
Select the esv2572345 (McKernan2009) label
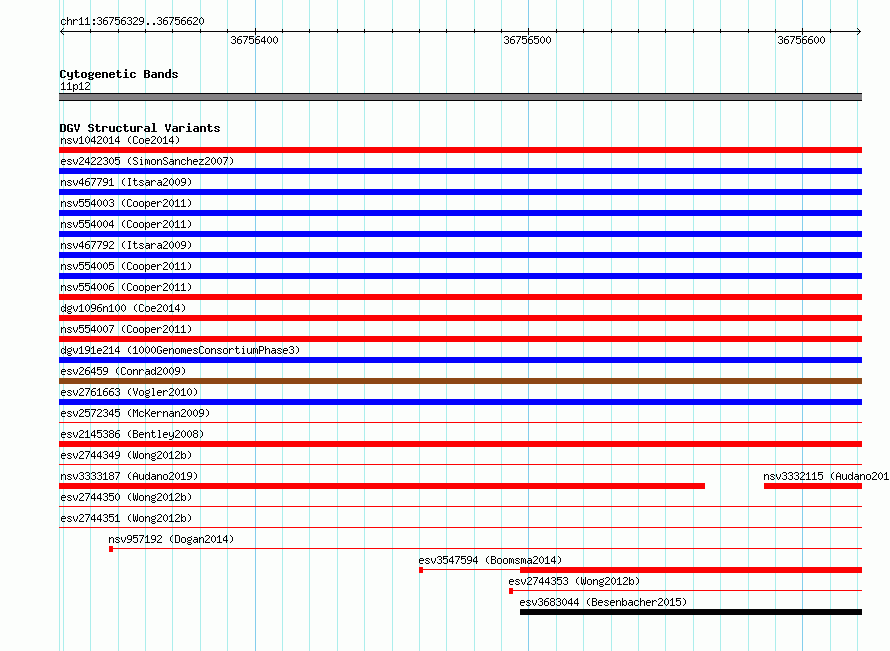coord(135,413)
